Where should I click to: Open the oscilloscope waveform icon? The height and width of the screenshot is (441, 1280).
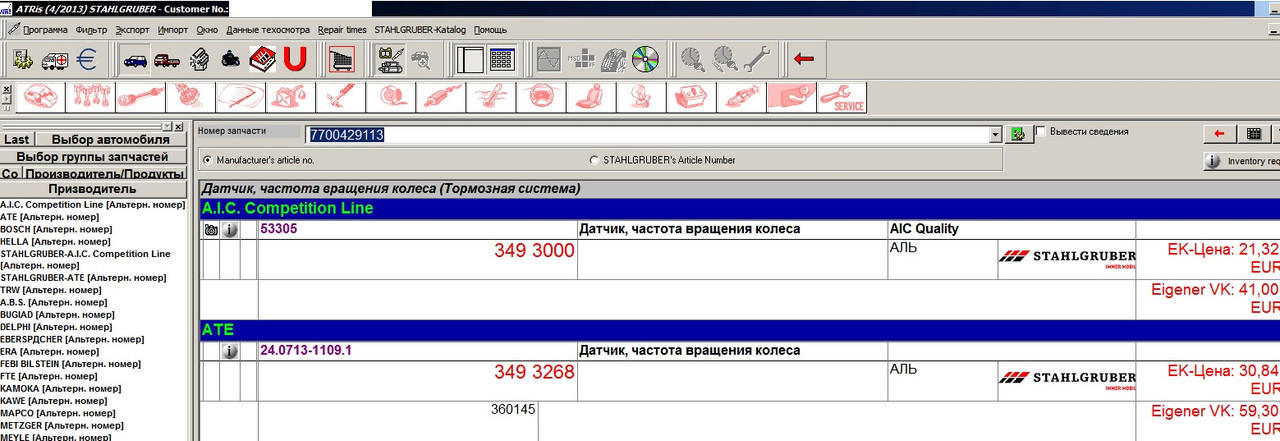(x=550, y=60)
